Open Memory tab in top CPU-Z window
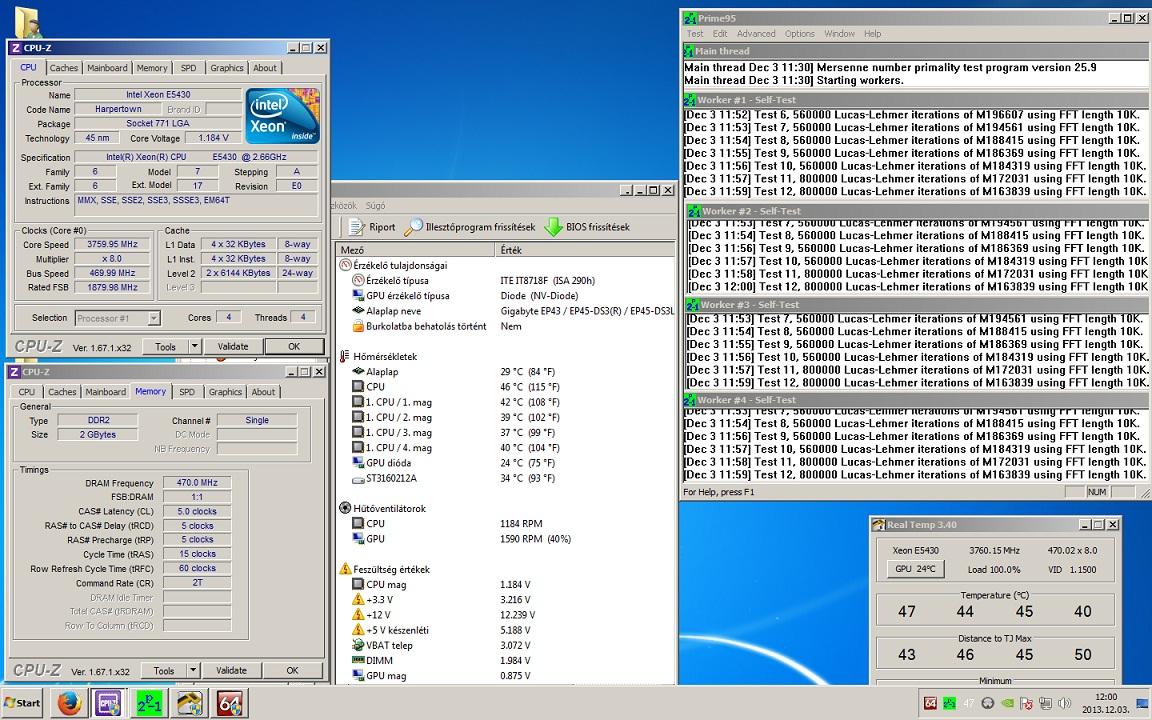Image resolution: width=1152 pixels, height=720 pixels. [x=152, y=68]
